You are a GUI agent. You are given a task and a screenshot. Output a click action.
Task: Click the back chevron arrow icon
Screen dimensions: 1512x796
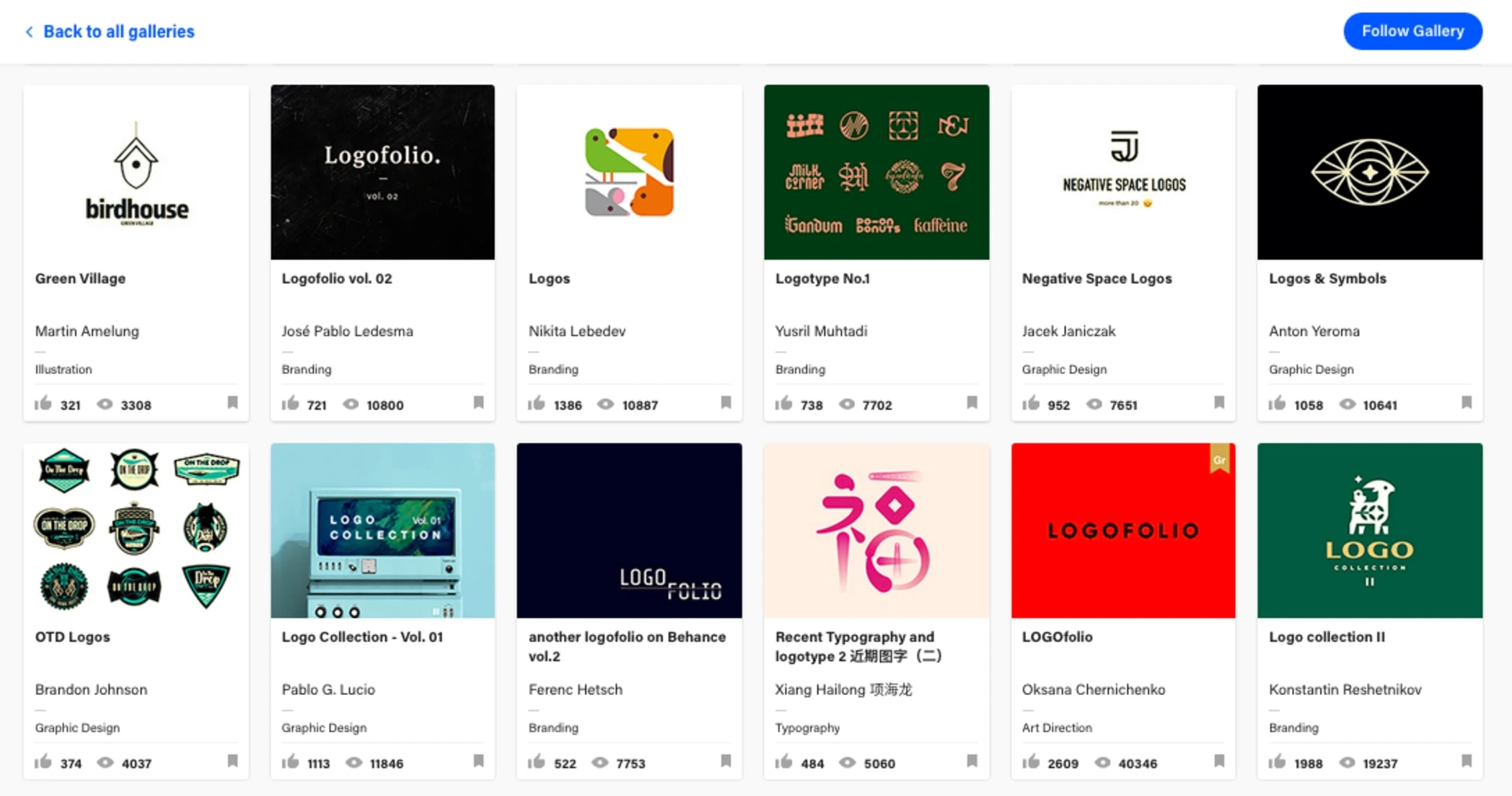pos(29,31)
